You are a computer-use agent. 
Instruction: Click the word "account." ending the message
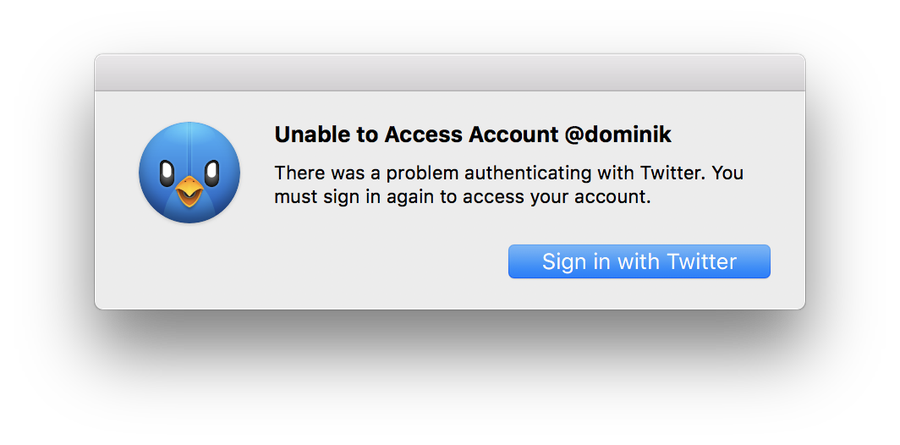coord(617,197)
